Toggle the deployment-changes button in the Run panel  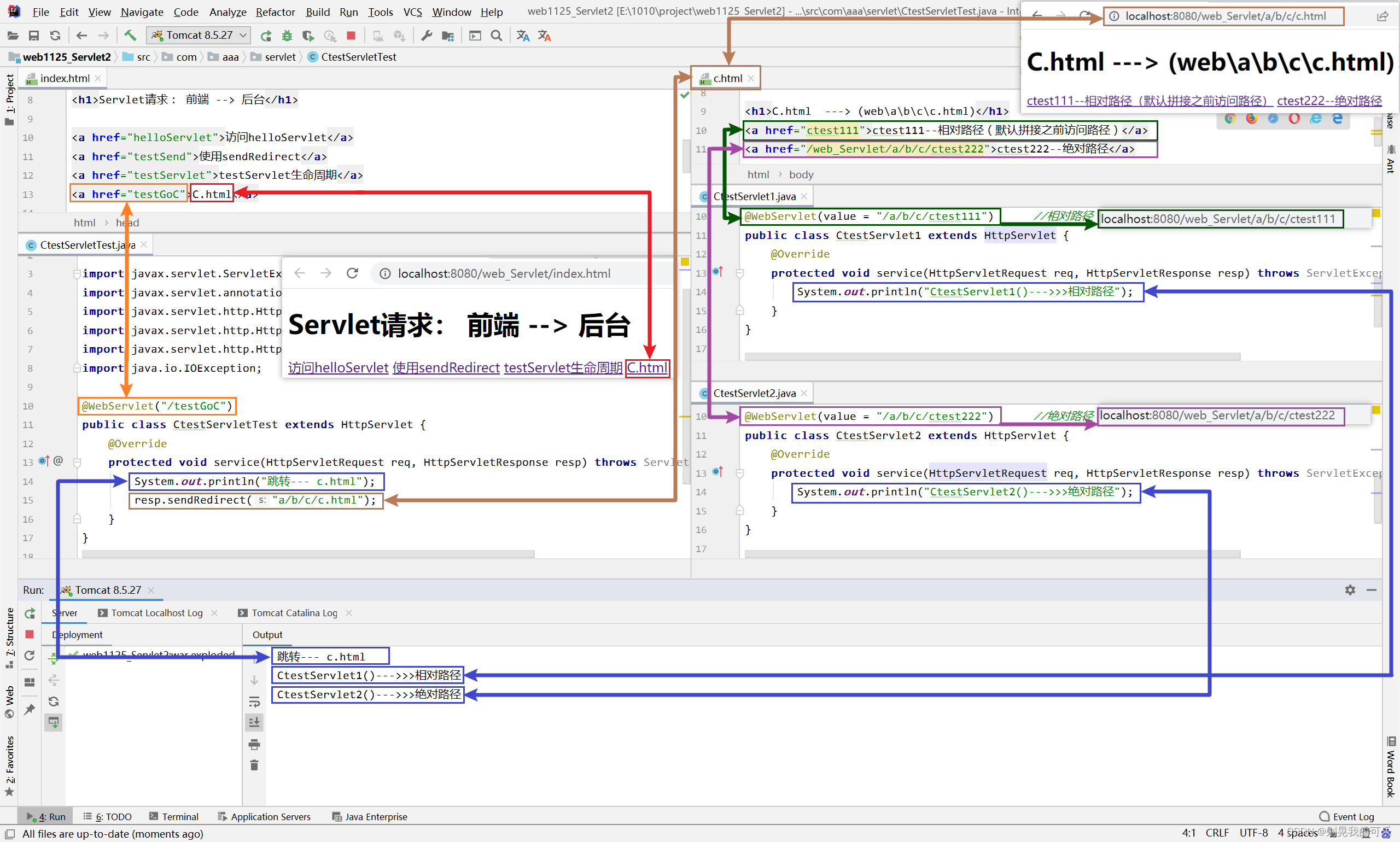pyautogui.click(x=54, y=722)
